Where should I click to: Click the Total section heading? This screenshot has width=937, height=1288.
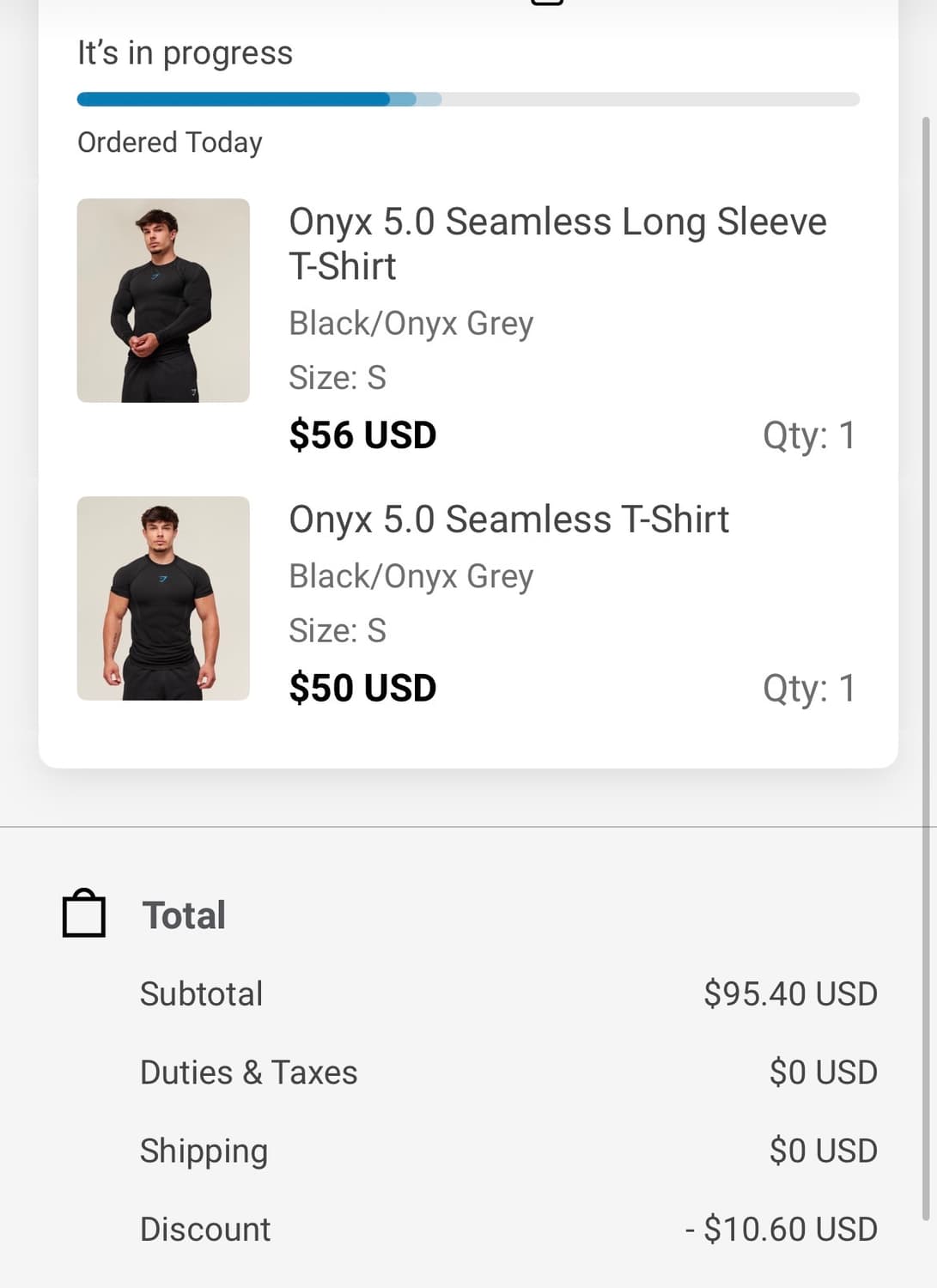(x=184, y=915)
